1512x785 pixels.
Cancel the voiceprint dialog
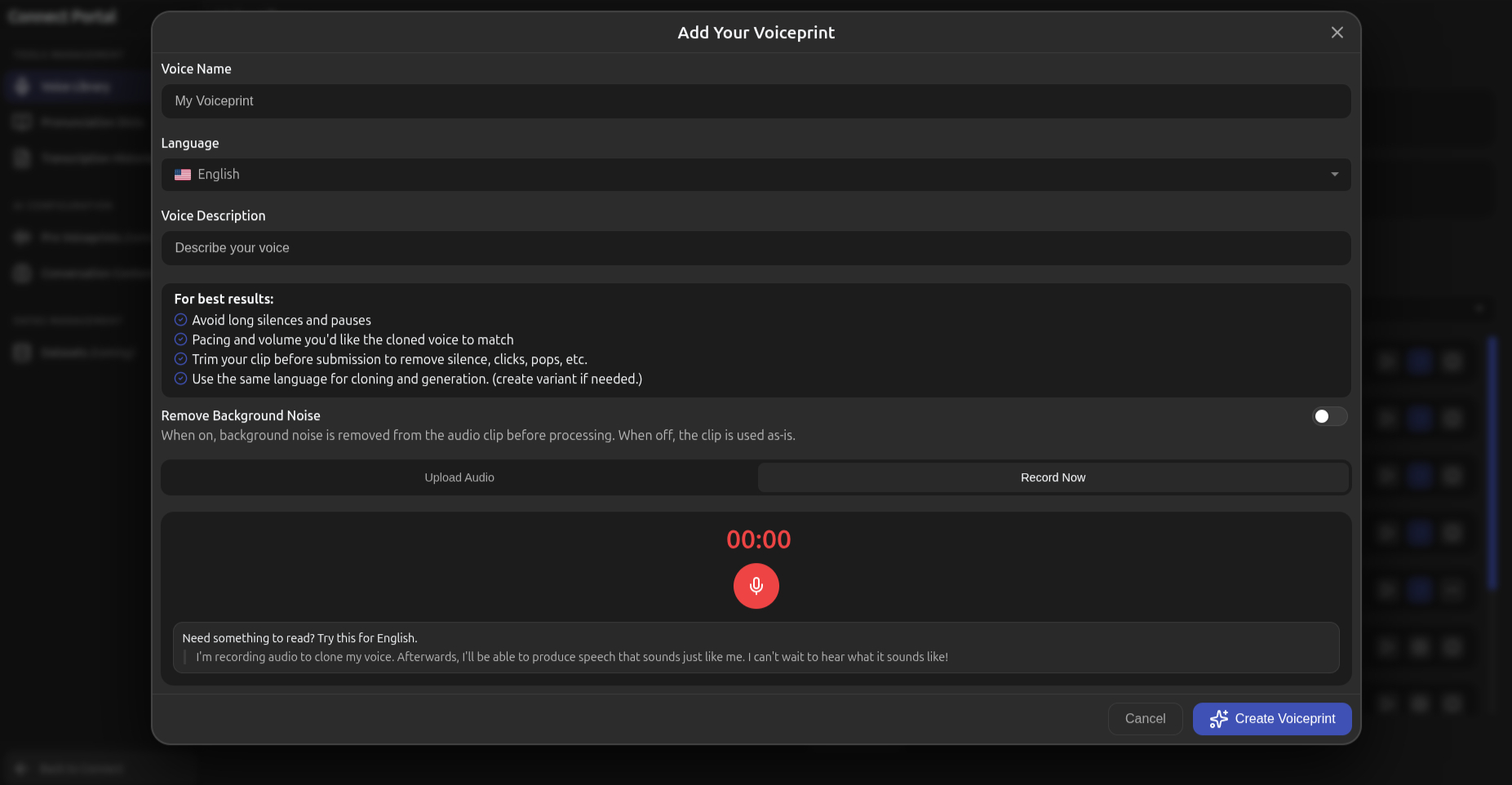click(1145, 719)
